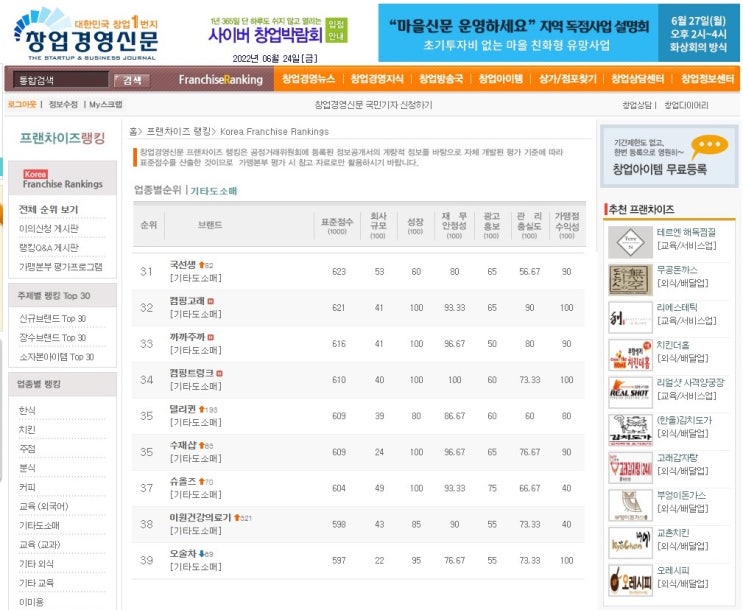Open 교촌치킨 recommended franchise link

pos(673,533)
